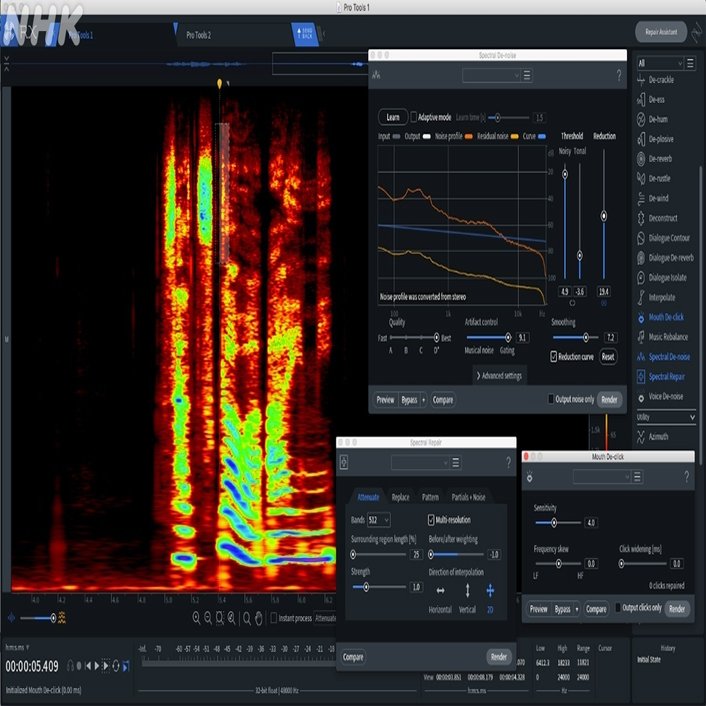Viewport: 706px width, 706px height.
Task: Click the play button in transport
Action: (96, 666)
